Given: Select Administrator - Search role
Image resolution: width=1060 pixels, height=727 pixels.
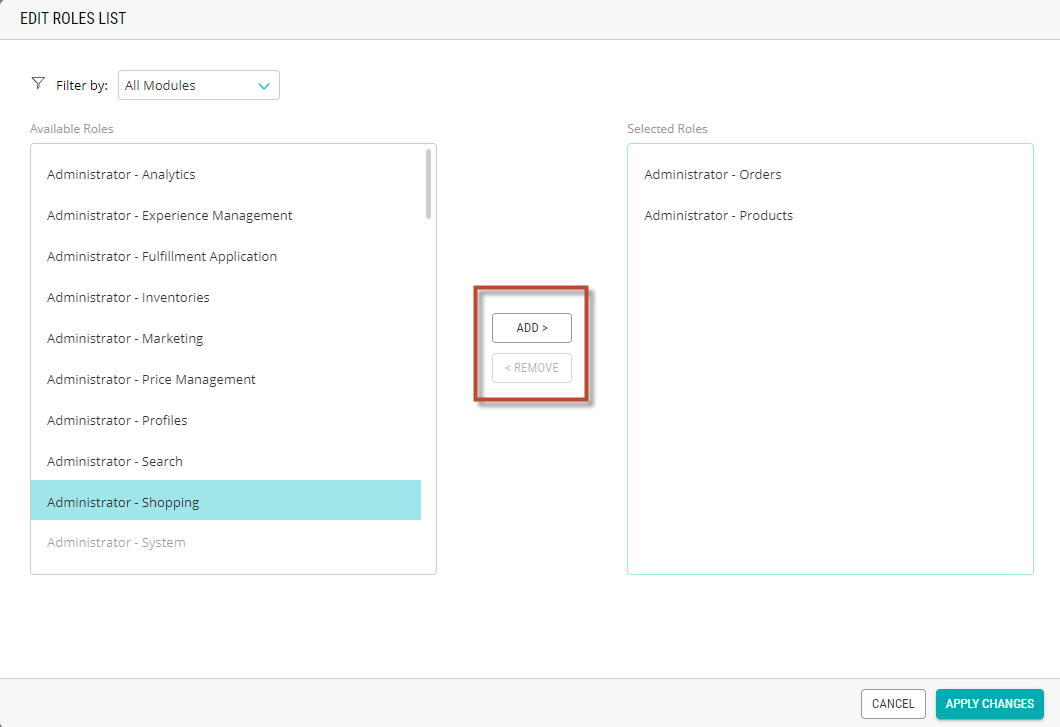Looking at the screenshot, I should tap(115, 462).
